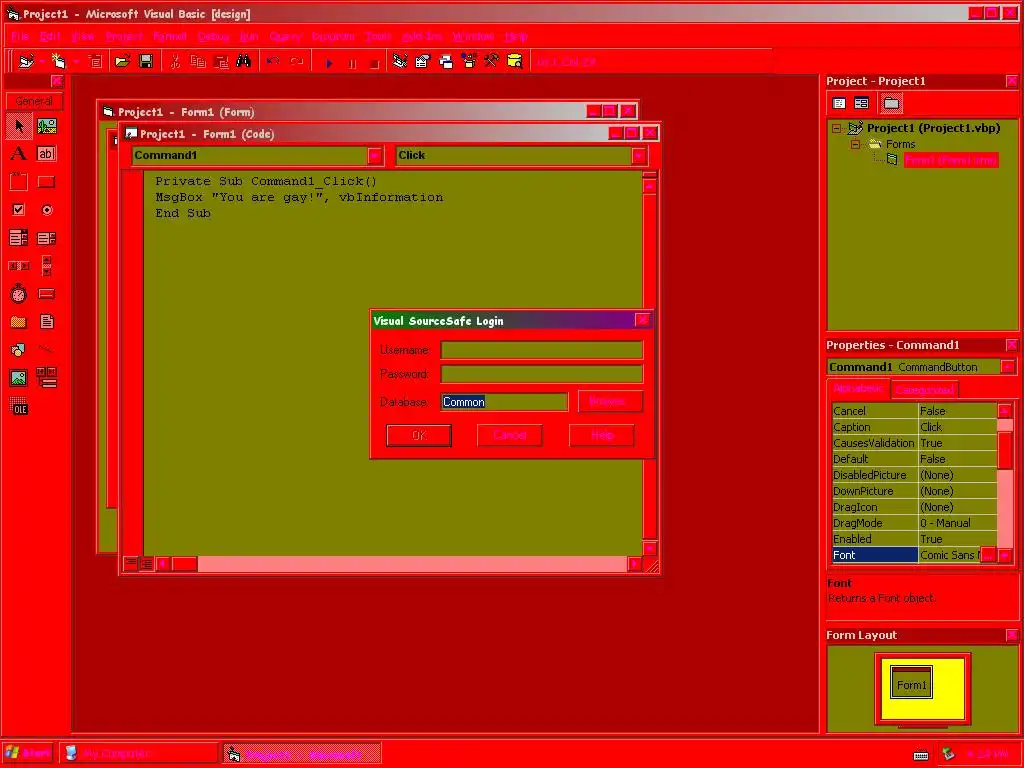Open the Click procedure dropdown in code window
This screenshot has width=1024, height=768.
coord(639,155)
